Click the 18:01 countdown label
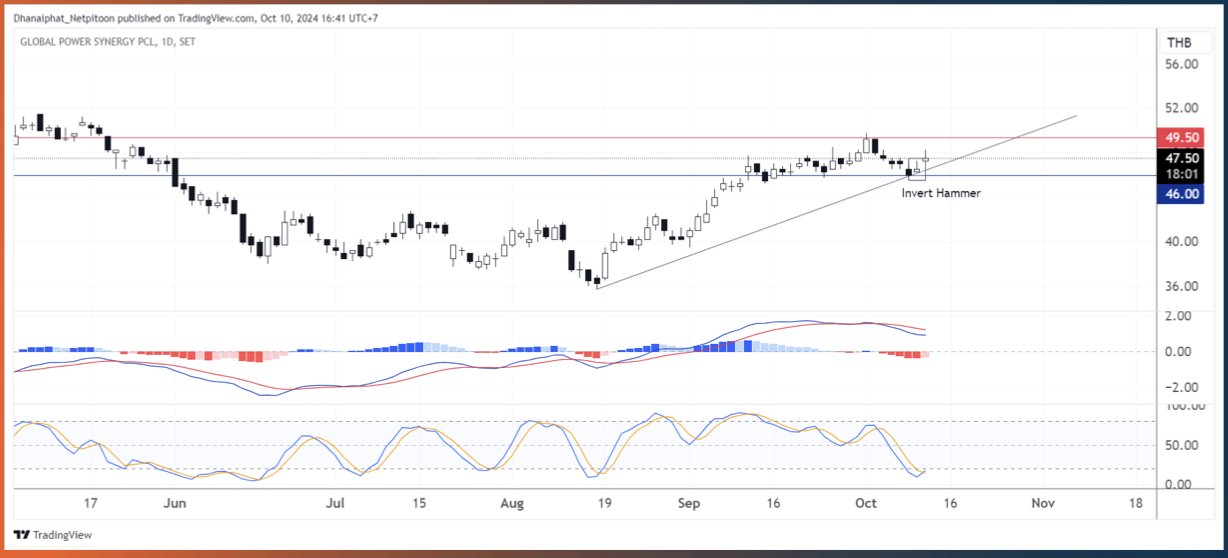This screenshot has width=1228, height=558. [1182, 174]
